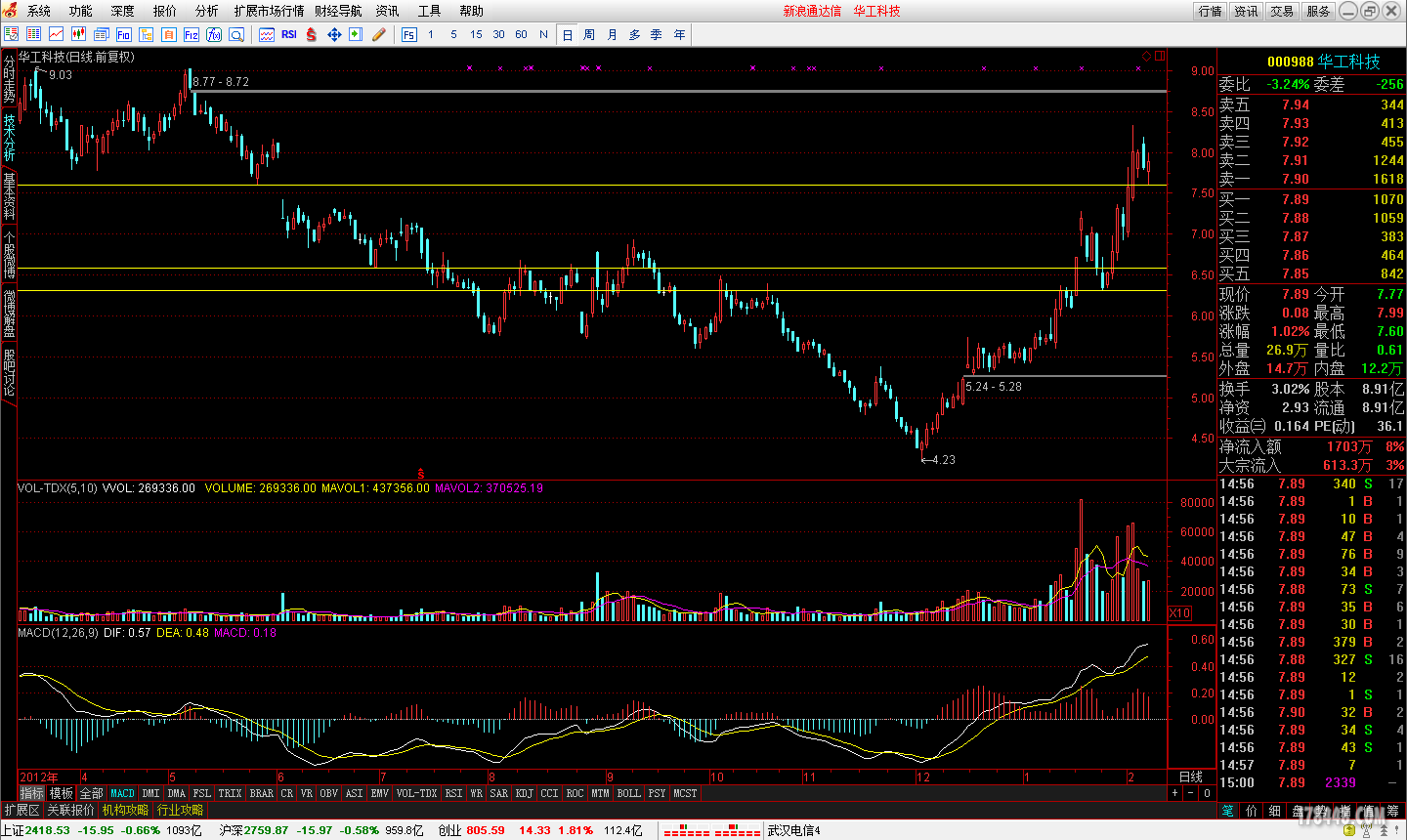This screenshot has width=1407, height=840.
Task: Select the KDJ indicator tab
Action: point(525,793)
